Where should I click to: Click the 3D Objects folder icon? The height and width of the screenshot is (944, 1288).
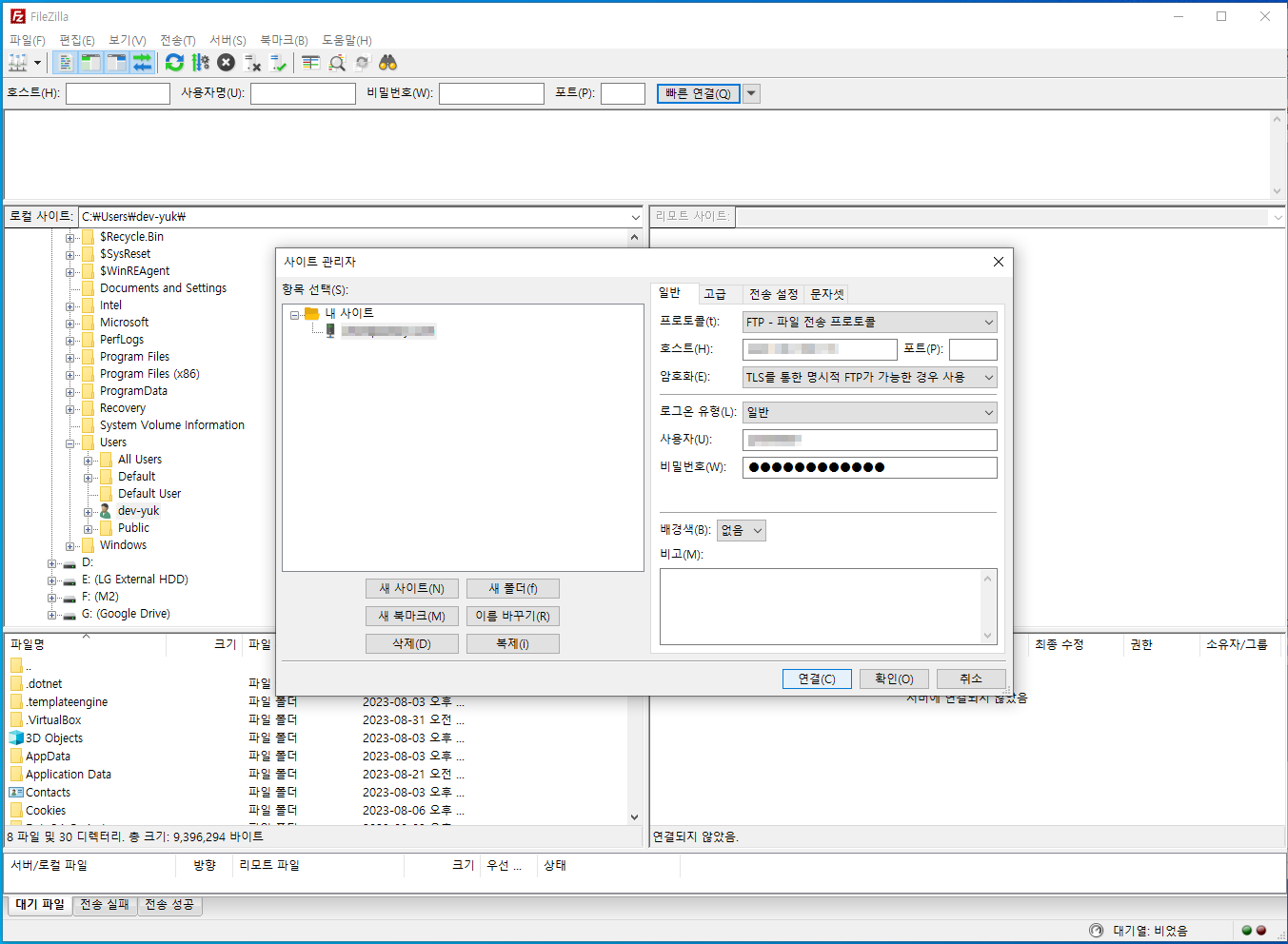click(x=17, y=737)
